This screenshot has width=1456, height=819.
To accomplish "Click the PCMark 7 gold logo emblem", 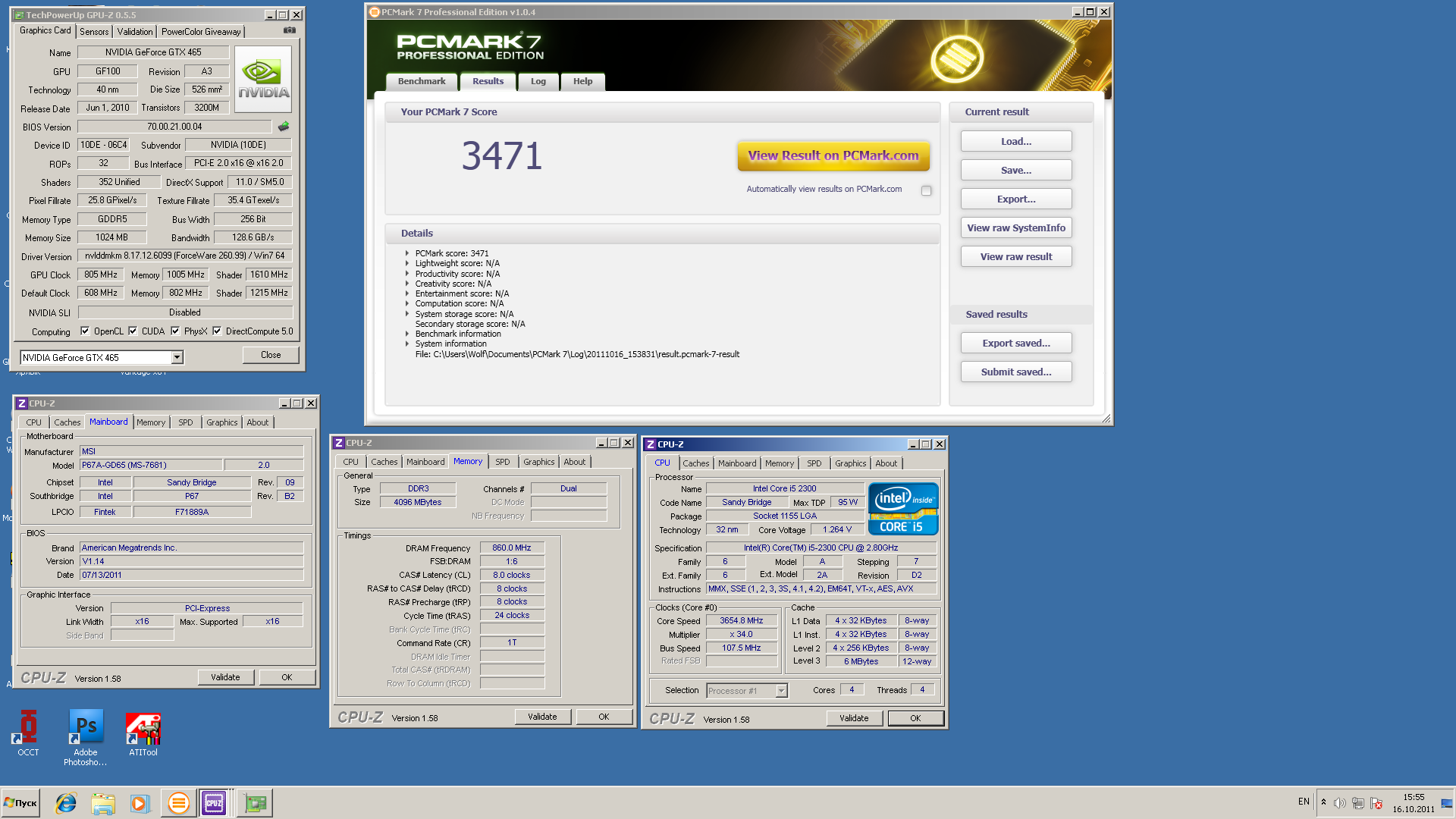I will pos(957,58).
